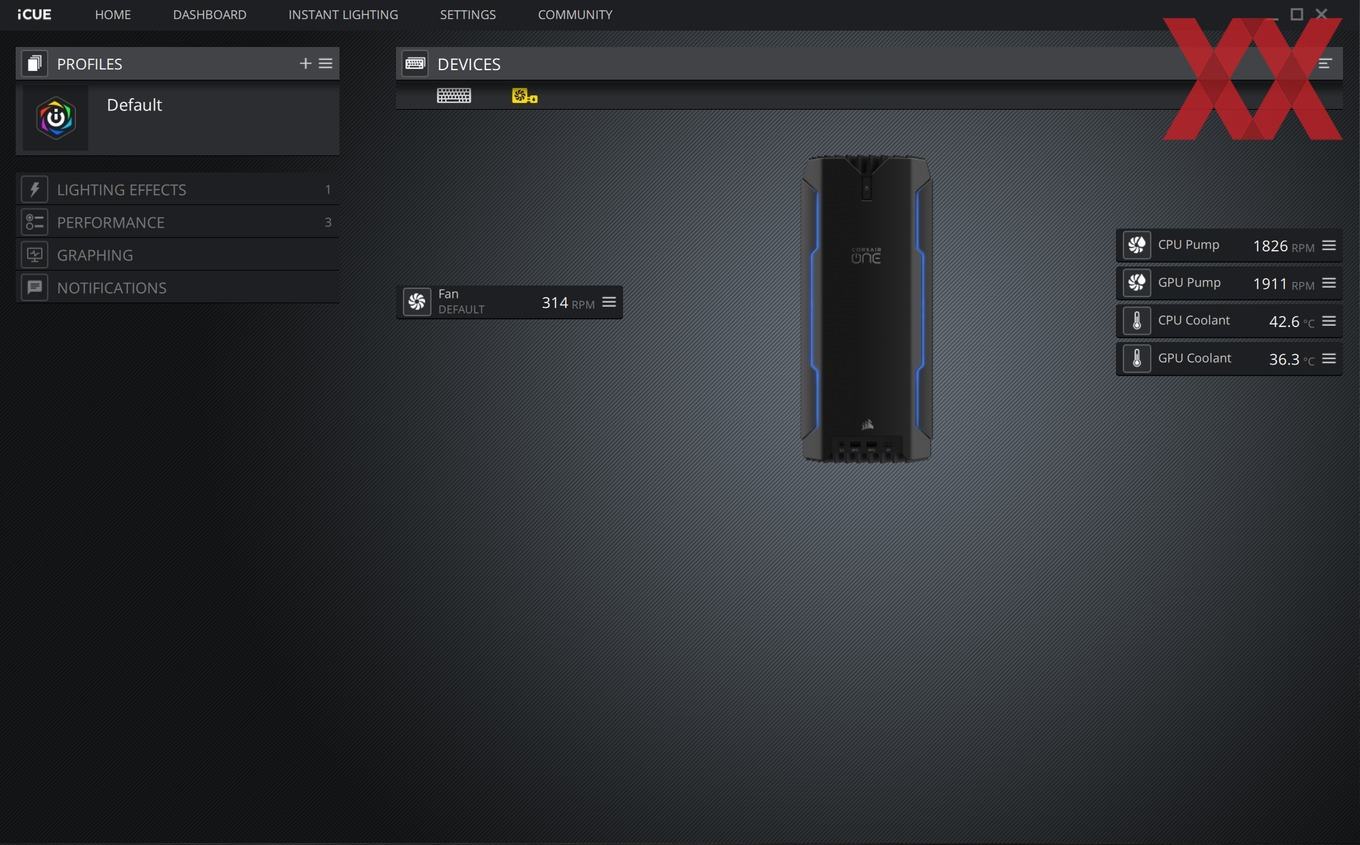Viewport: 1360px width, 845px height.
Task: Click the GPU Coolant thermometer icon
Action: pyautogui.click(x=1136, y=359)
